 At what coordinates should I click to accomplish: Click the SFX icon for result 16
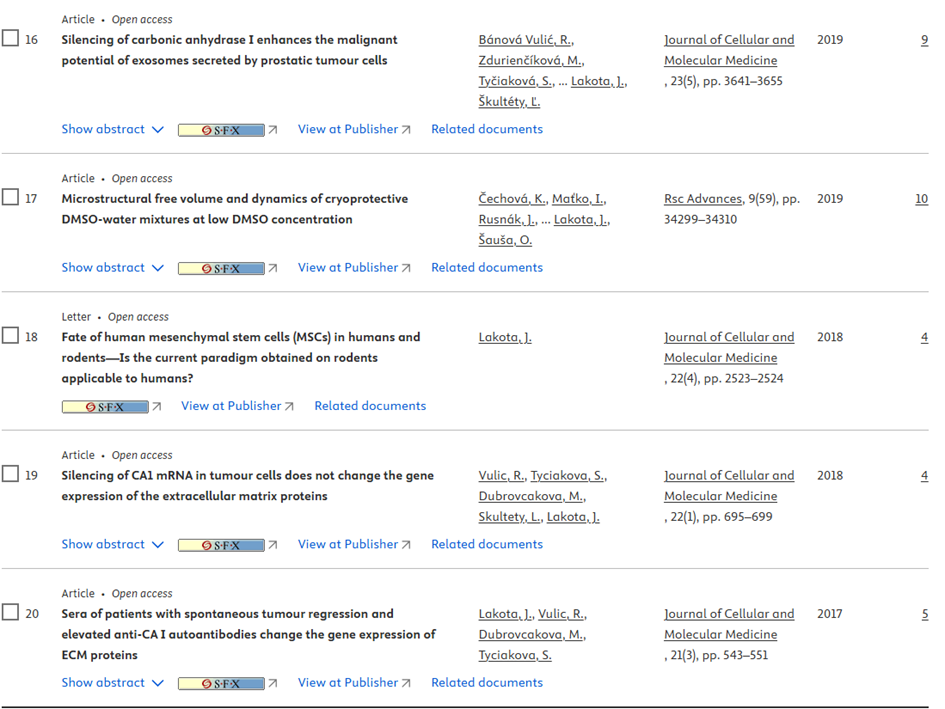[x=221, y=130]
